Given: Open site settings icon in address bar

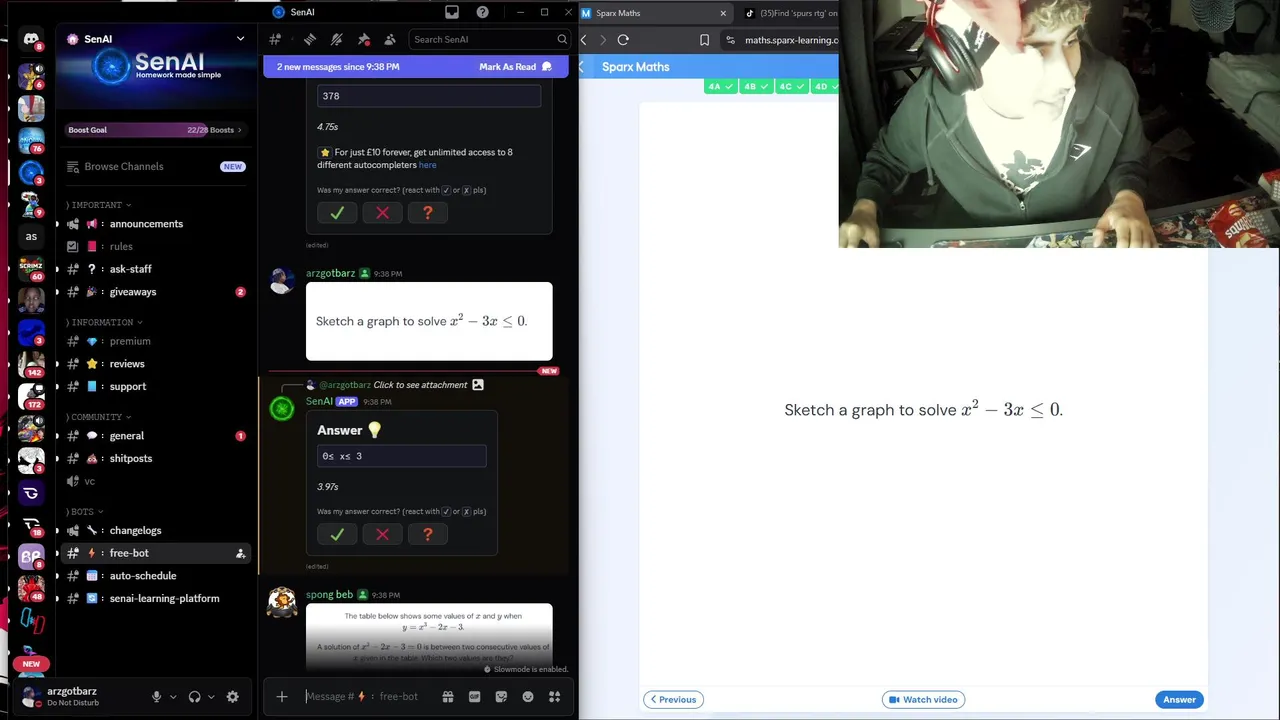Looking at the screenshot, I should coord(731,40).
